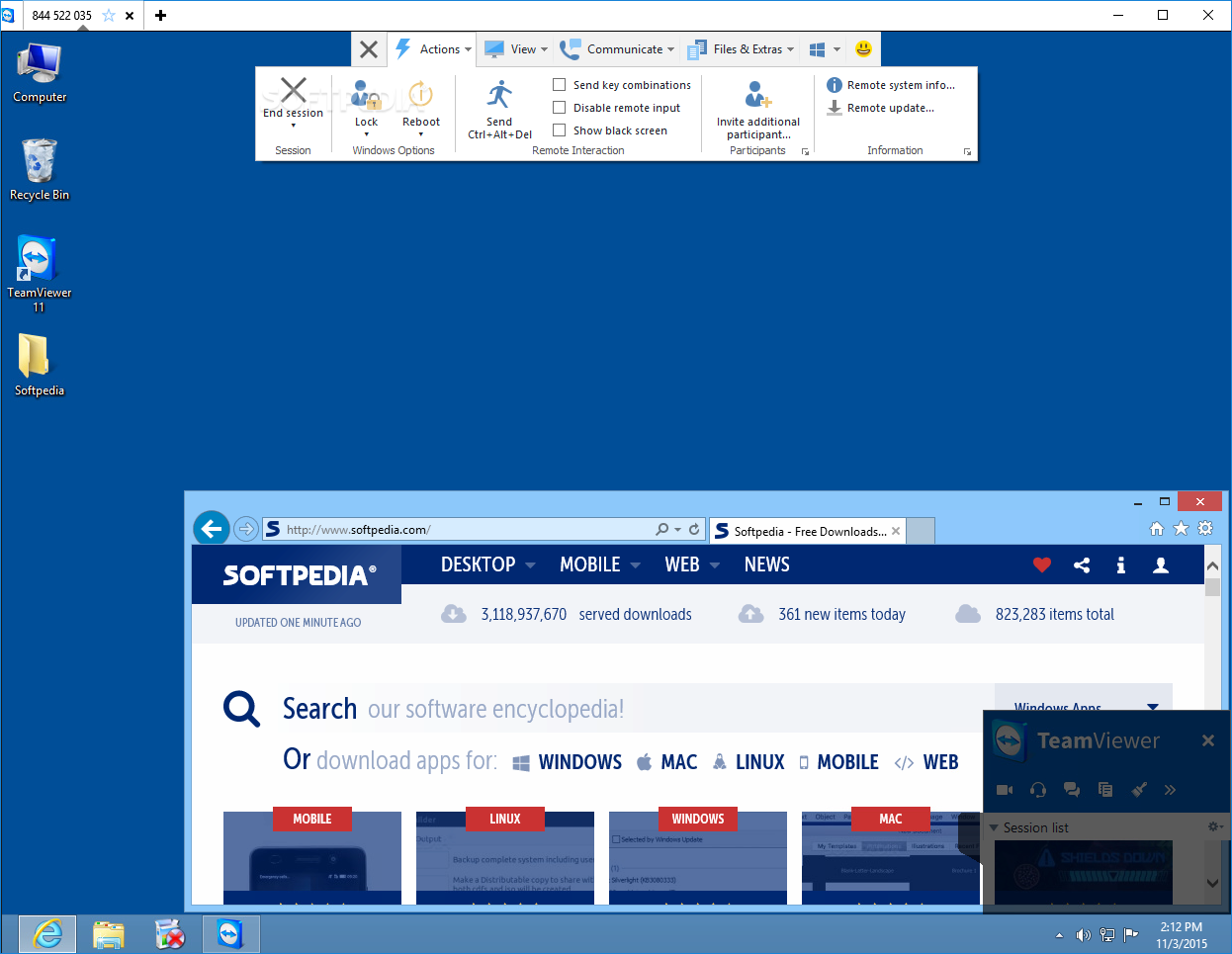Click the user account icon on Softpedia
1232x954 pixels.
(1161, 564)
